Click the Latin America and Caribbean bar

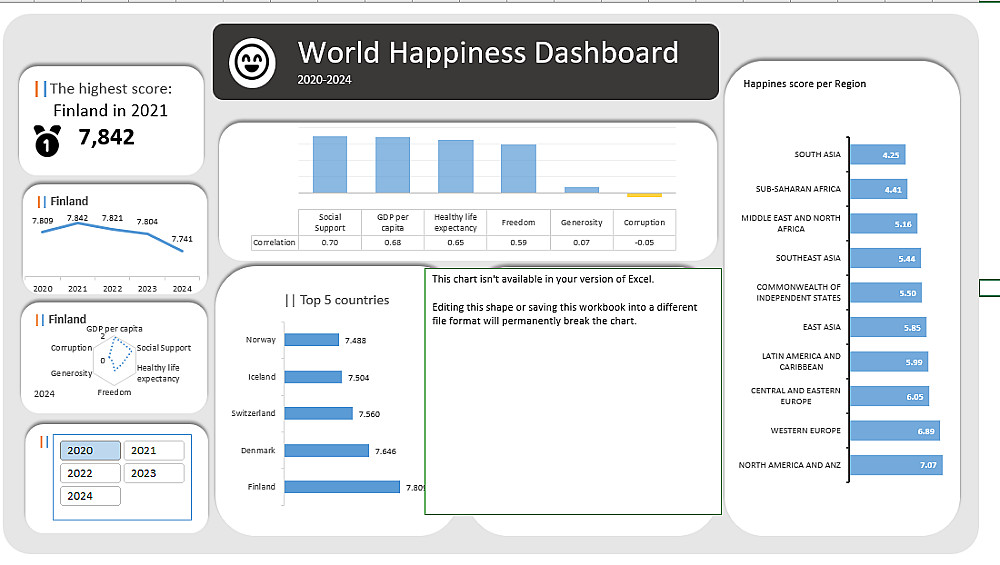click(x=889, y=362)
